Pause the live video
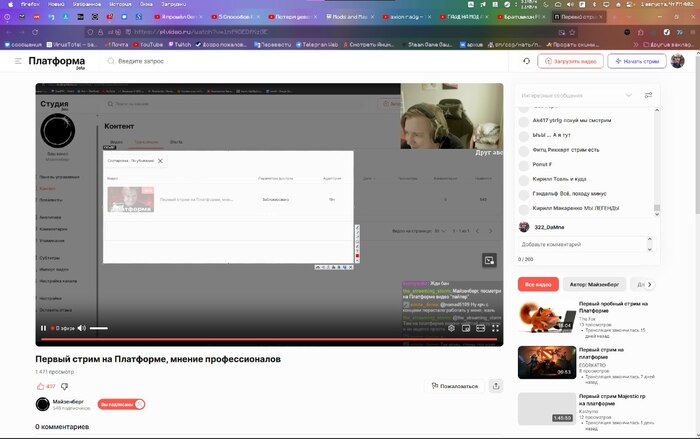This screenshot has height=439, width=700. point(43,328)
